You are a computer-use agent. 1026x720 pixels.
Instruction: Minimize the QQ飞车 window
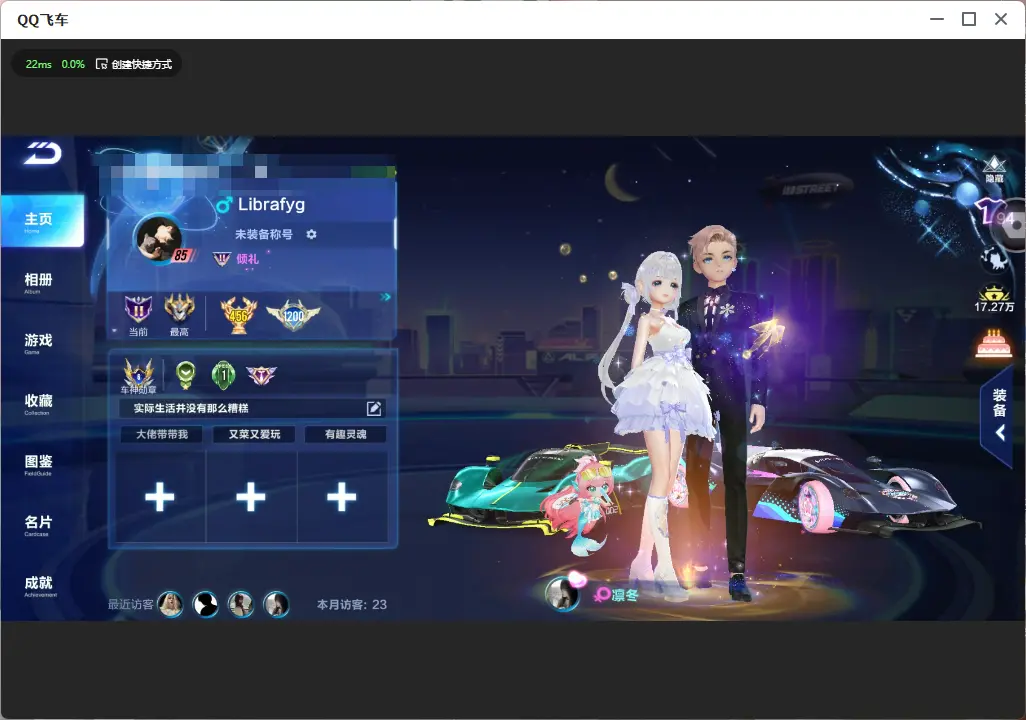[x=937, y=20]
